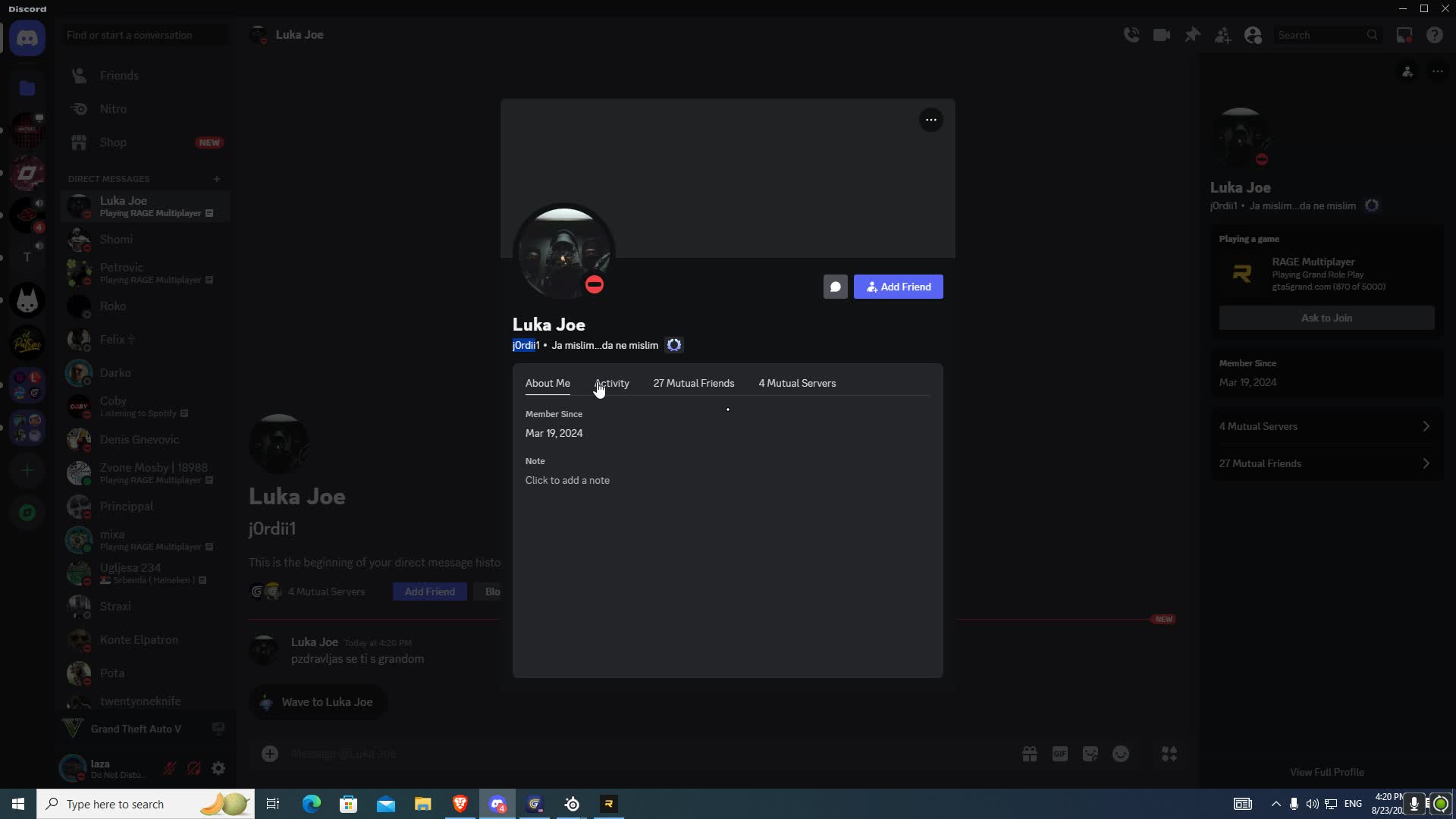The height and width of the screenshot is (819, 1456).
Task: Open the server folder icon in sidebar
Action: tap(27, 88)
